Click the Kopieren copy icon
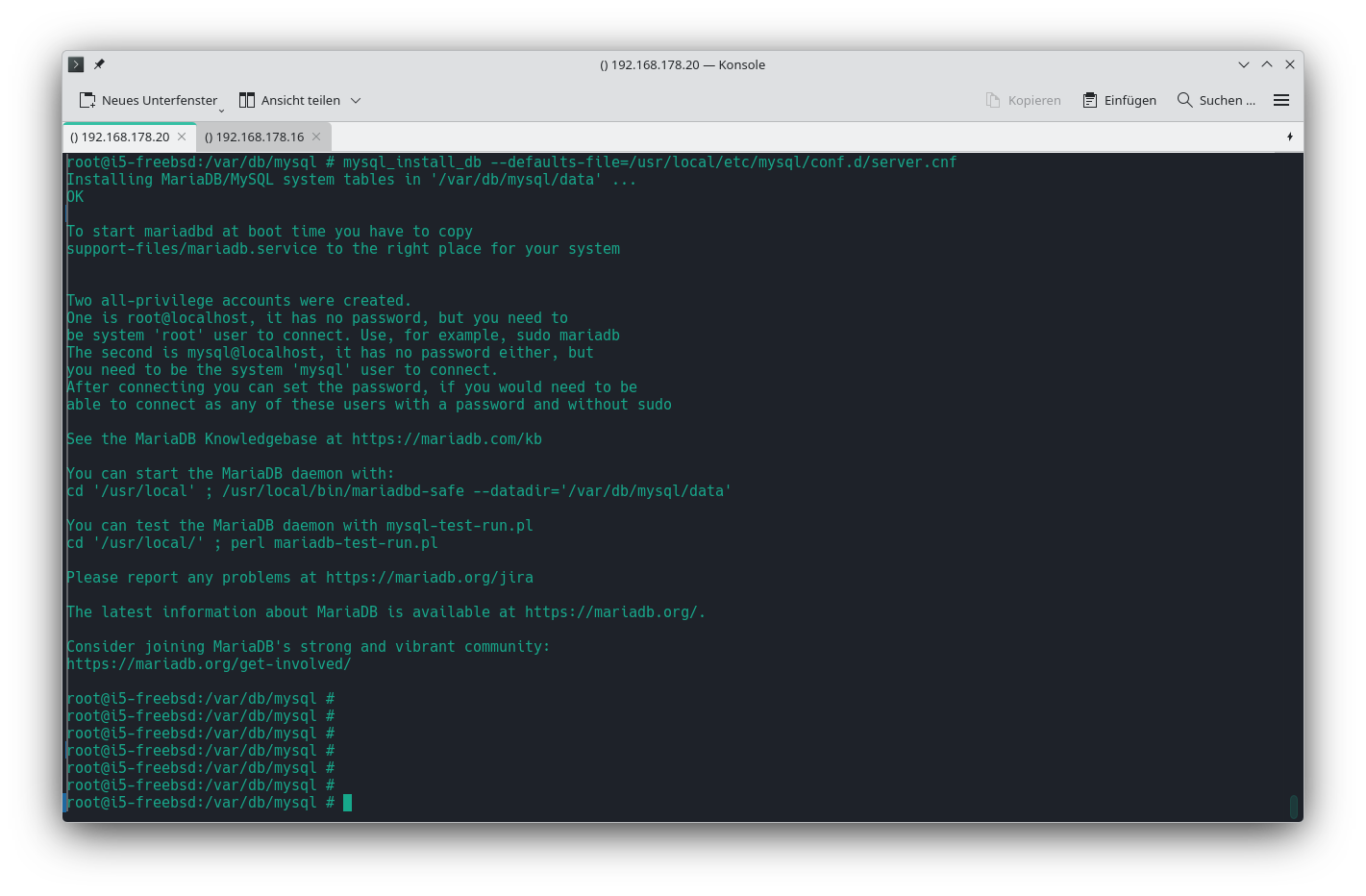Screen dimensions: 1366x896 click(x=993, y=100)
